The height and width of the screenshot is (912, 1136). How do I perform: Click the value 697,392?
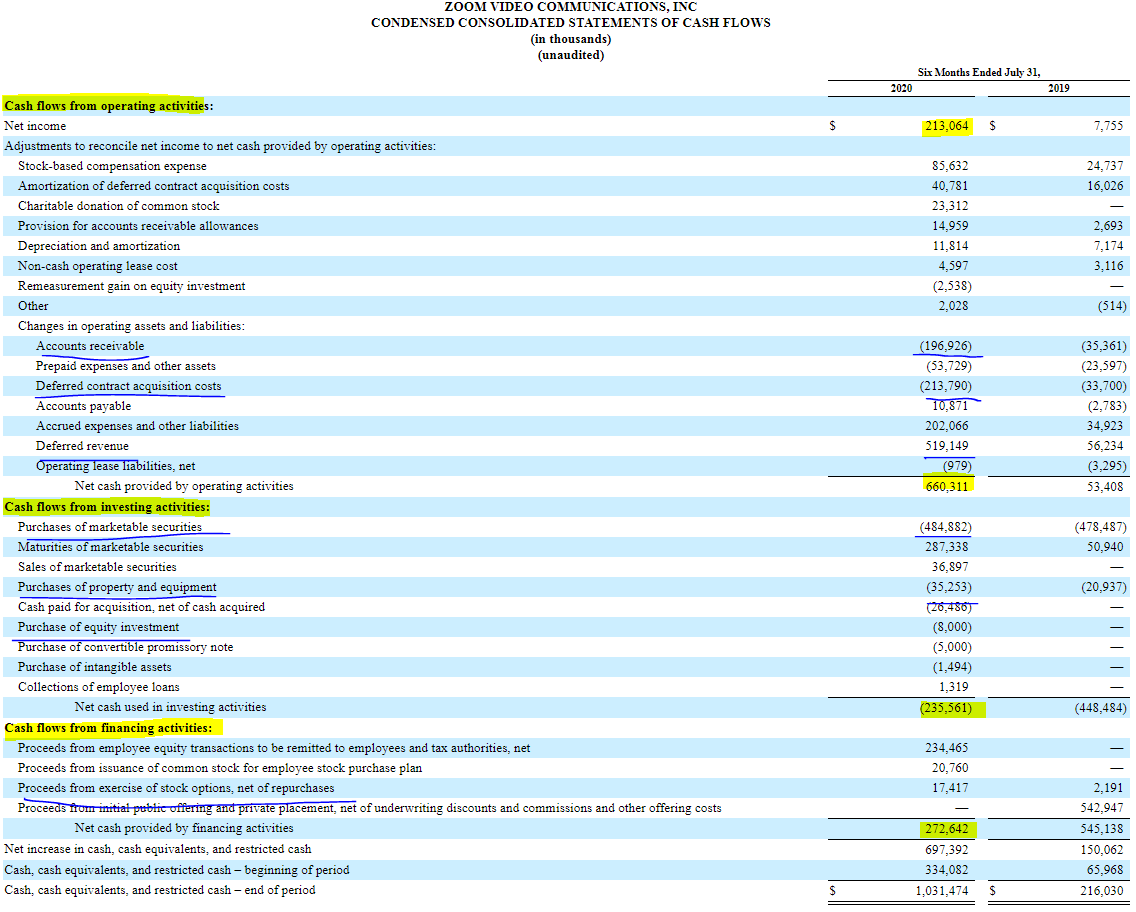click(x=946, y=849)
